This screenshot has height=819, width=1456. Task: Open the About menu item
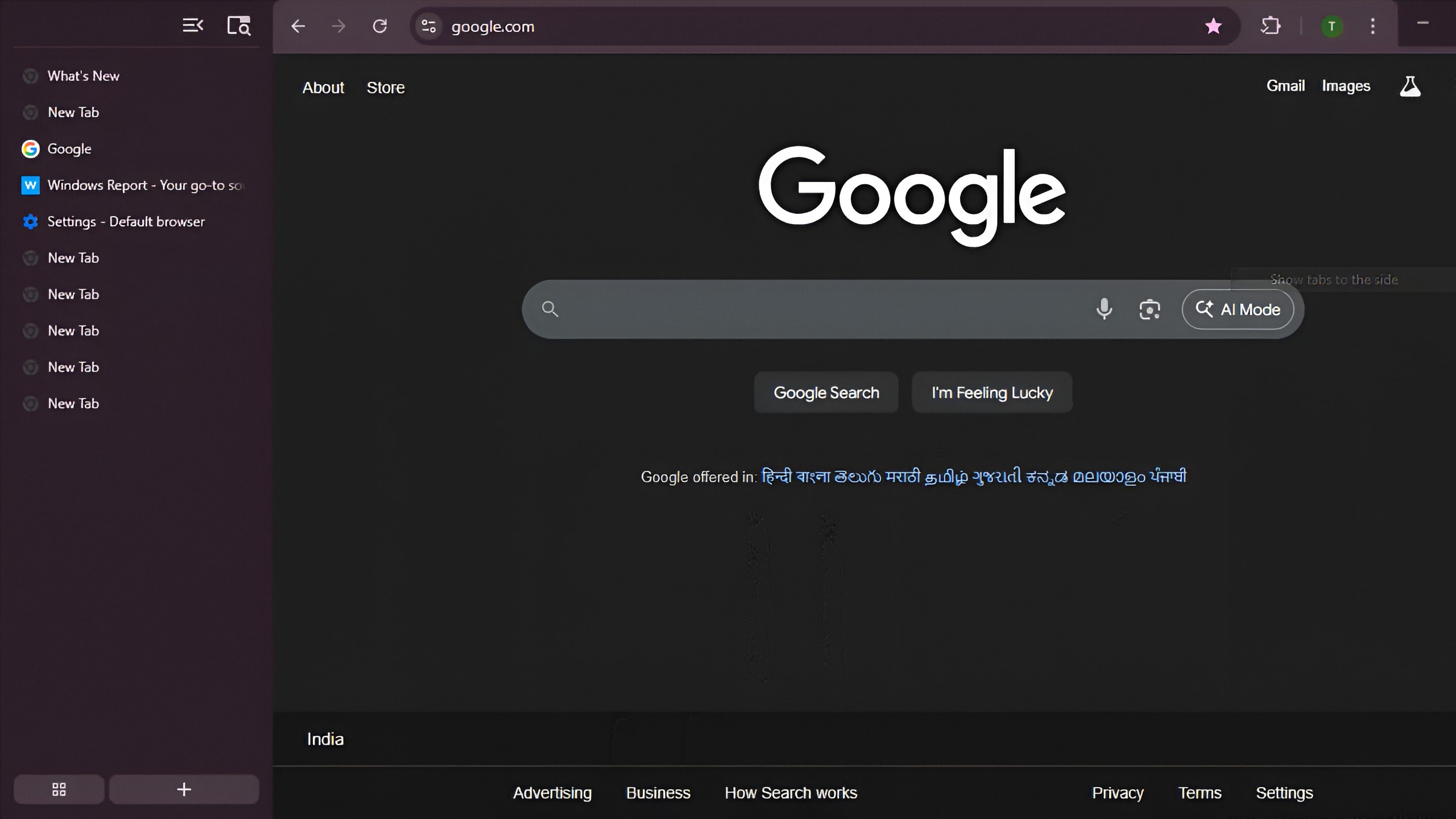point(322,87)
